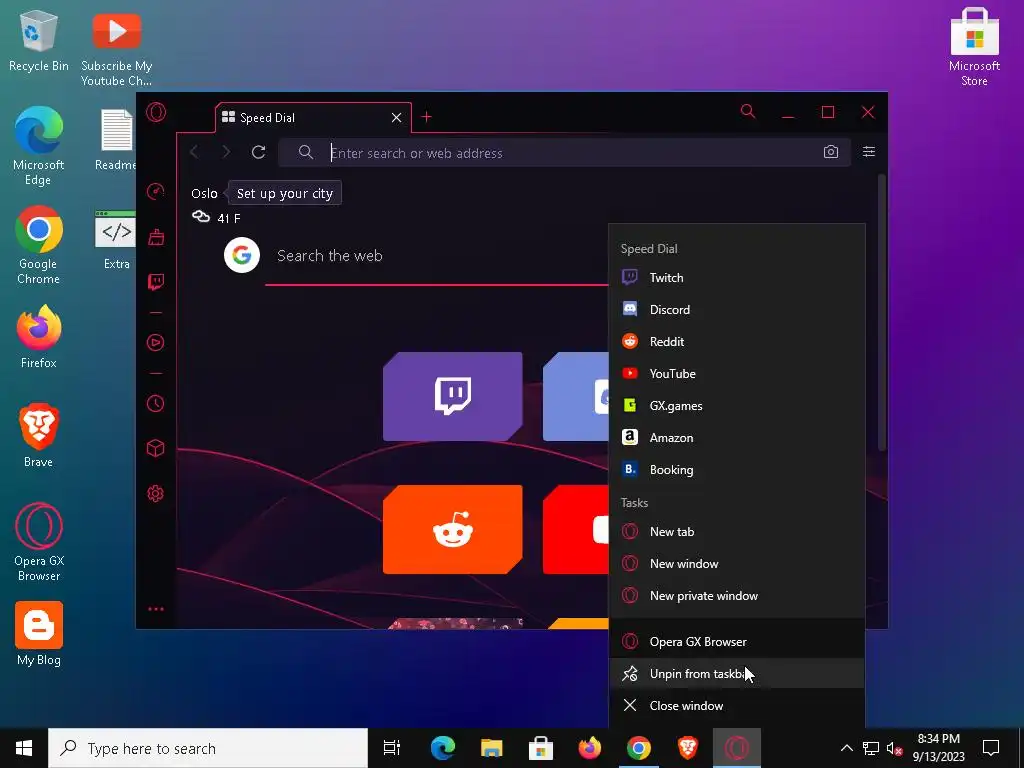This screenshot has width=1024, height=768.
Task: Select the Recycle Bin desktop icon
Action: pos(39,39)
